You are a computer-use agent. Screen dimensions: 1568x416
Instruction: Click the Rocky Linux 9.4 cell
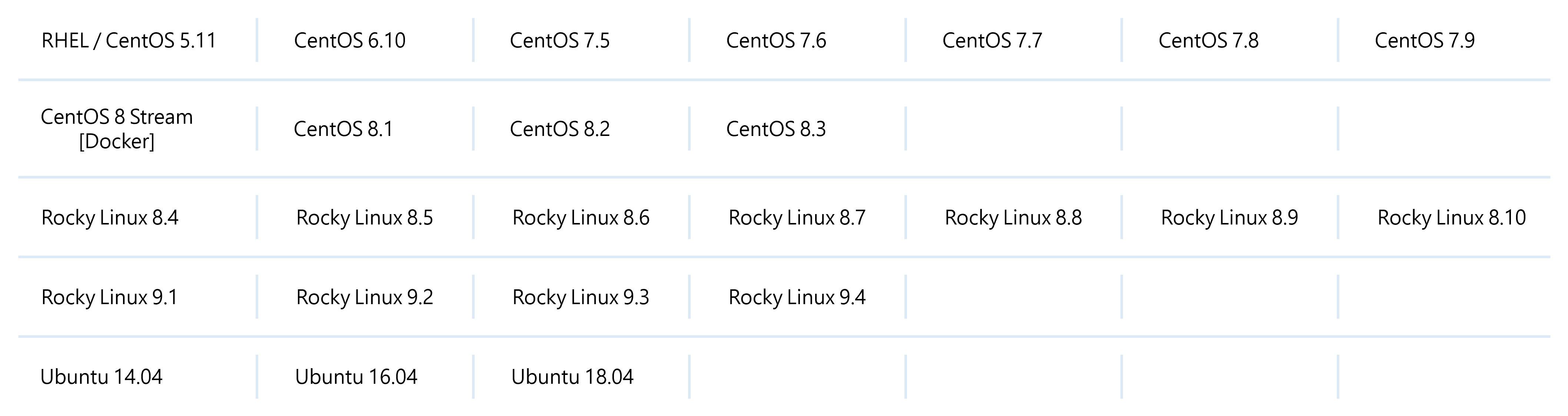pos(797,297)
